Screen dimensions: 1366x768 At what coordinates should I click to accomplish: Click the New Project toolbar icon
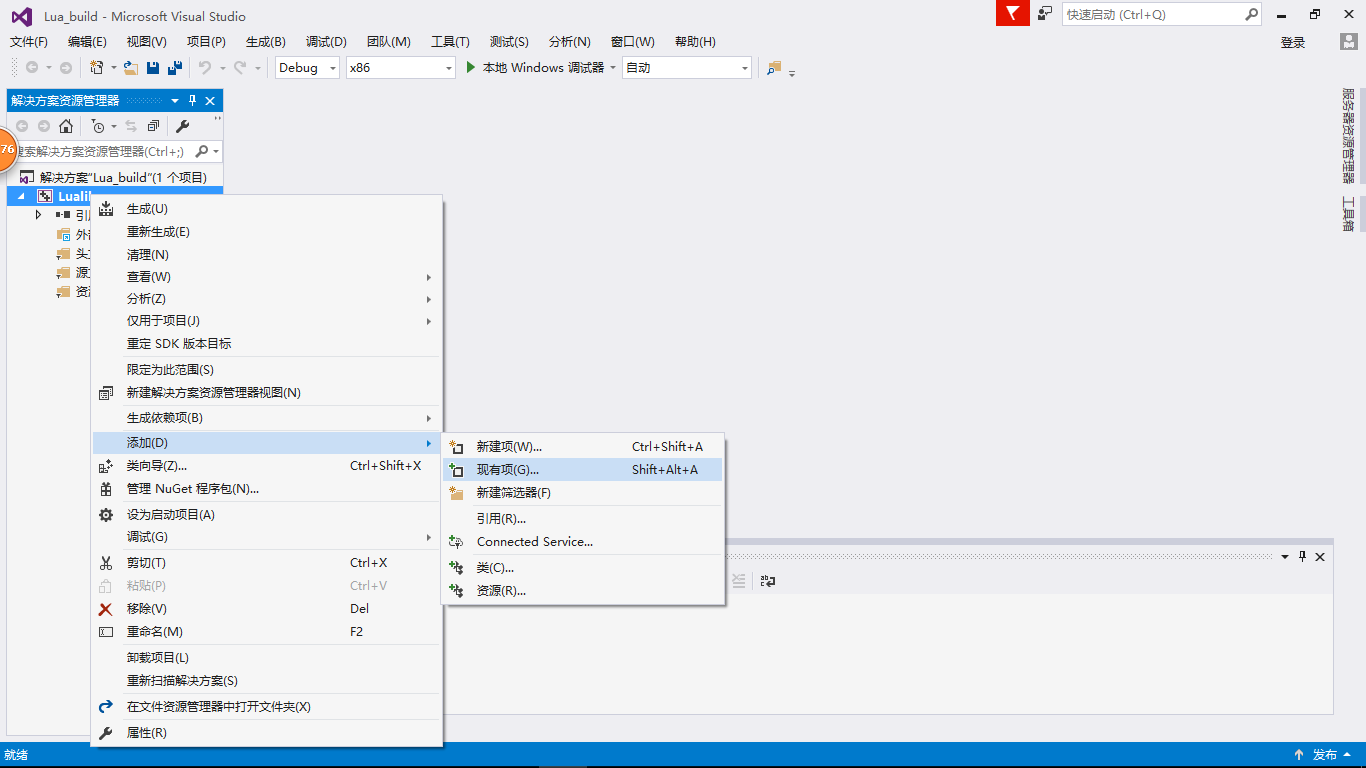[x=96, y=68]
